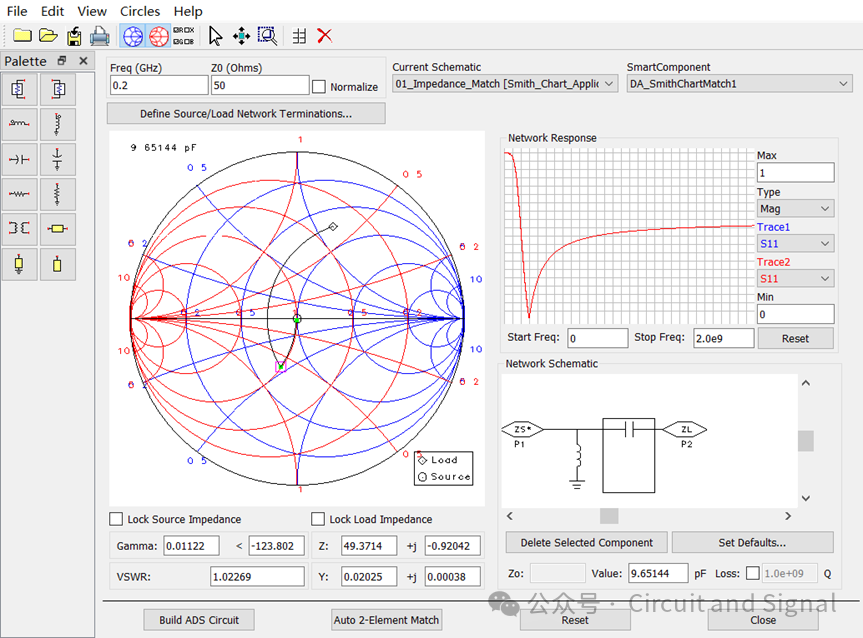This screenshot has width=863, height=638.
Task: Click the Set Defaults button
Action: click(752, 542)
